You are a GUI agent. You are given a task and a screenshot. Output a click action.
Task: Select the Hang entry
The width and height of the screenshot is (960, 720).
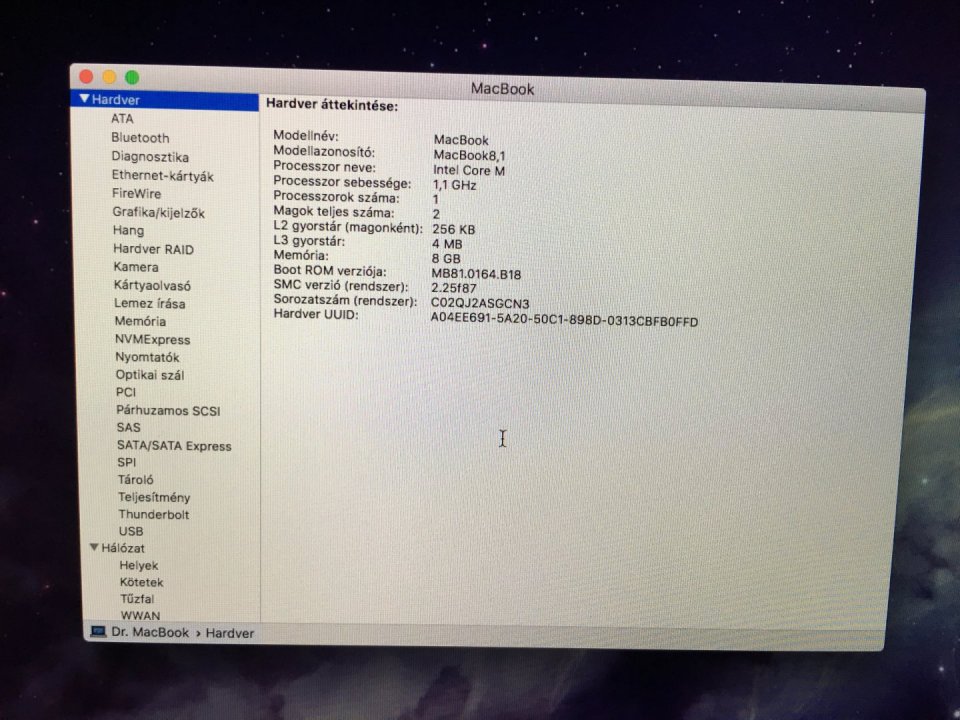(129, 230)
